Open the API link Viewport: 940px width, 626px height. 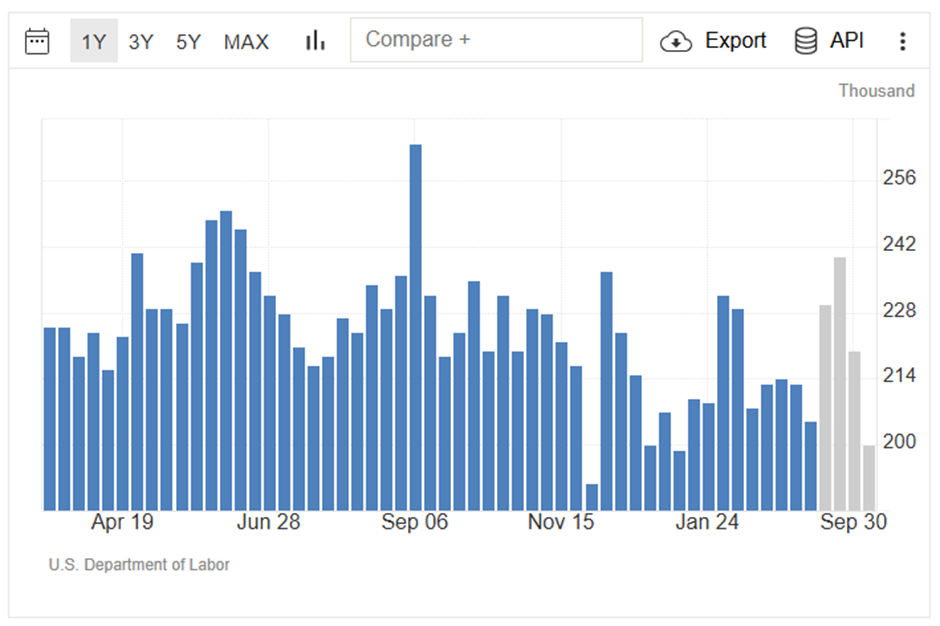(x=846, y=40)
